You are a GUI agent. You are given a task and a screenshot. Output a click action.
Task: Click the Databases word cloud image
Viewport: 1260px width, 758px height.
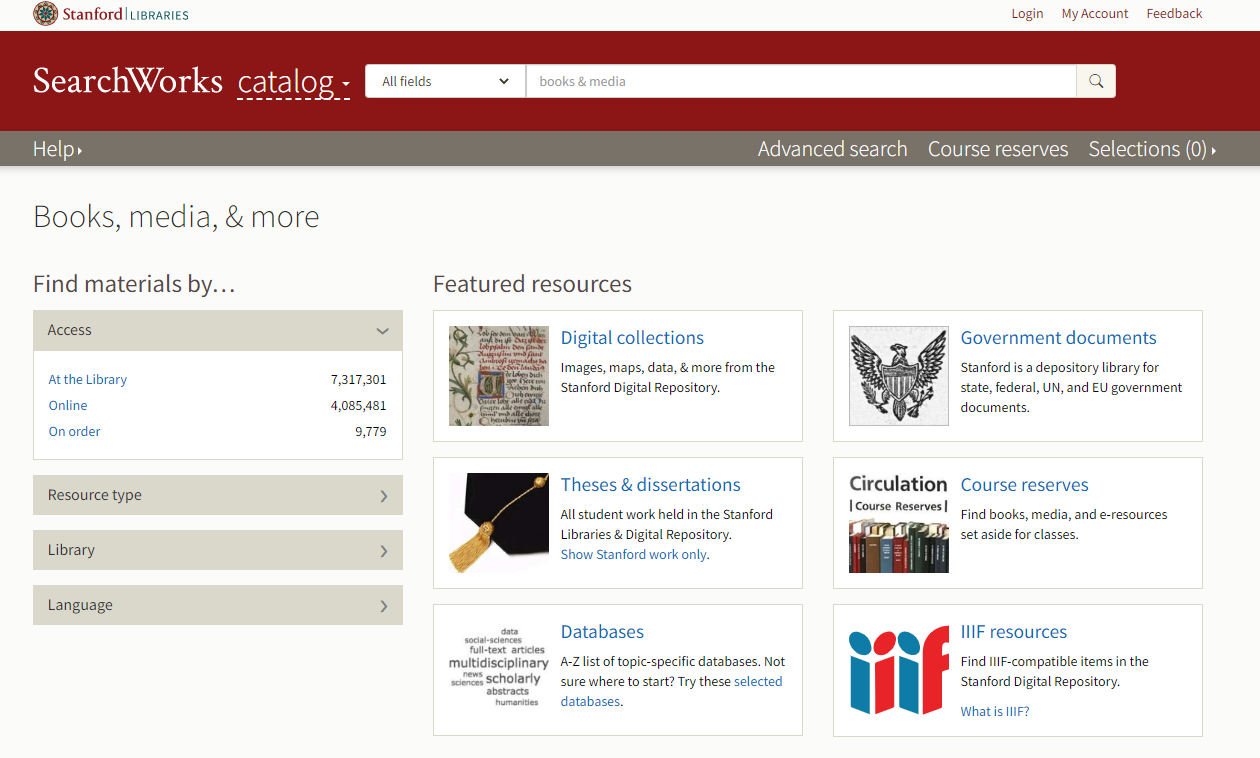pyautogui.click(x=499, y=667)
